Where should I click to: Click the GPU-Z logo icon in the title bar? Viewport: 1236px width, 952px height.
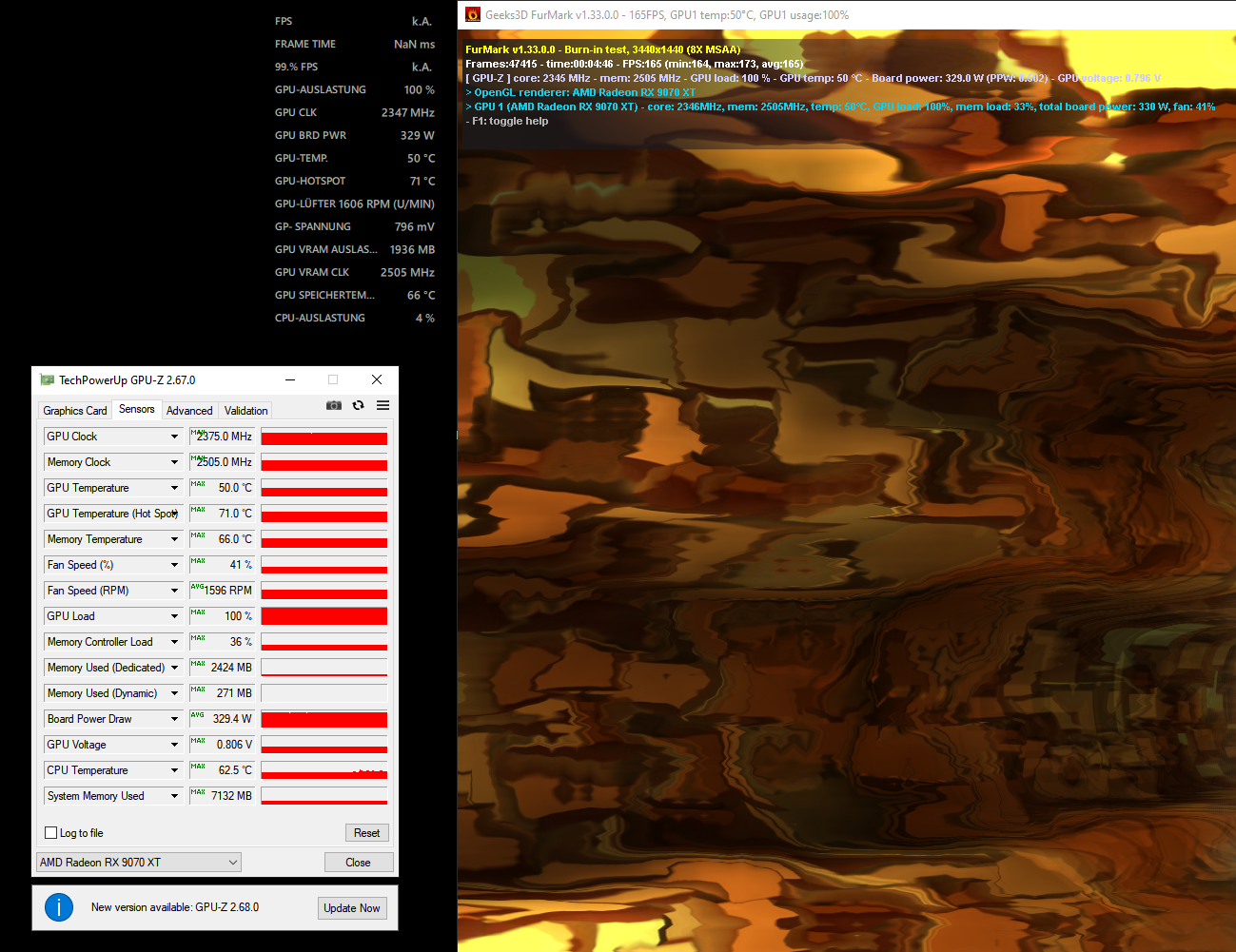coord(47,379)
